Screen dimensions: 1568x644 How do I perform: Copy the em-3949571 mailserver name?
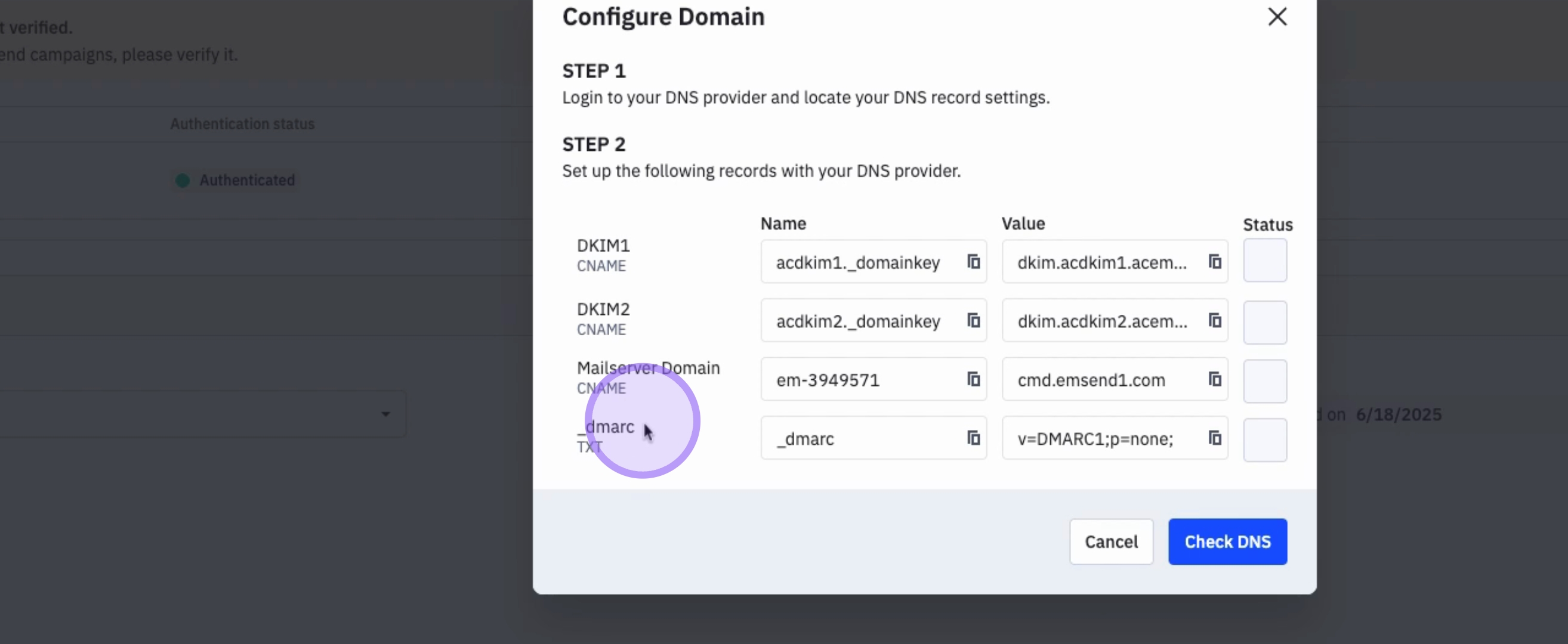pyautogui.click(x=973, y=379)
